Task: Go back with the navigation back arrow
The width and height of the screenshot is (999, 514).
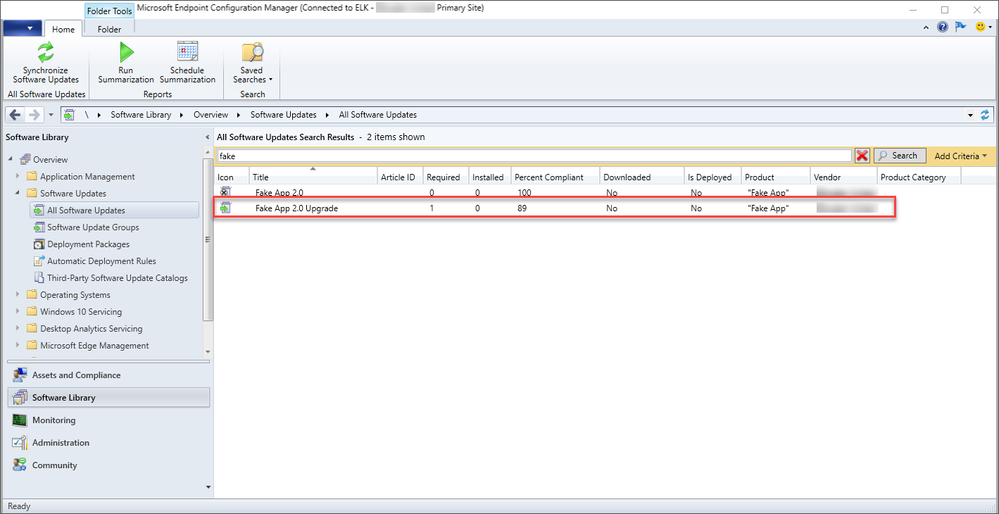Action: 16,115
